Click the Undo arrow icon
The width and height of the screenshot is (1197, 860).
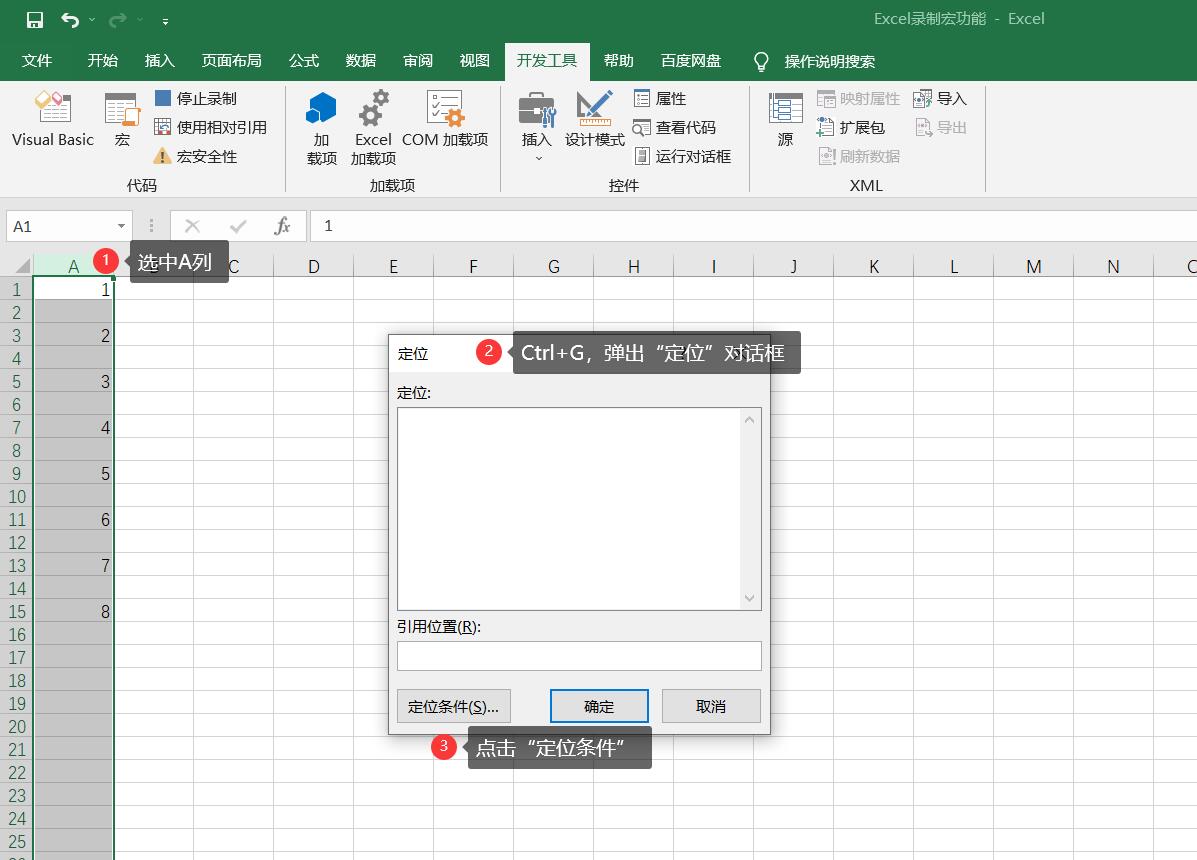pyautogui.click(x=70, y=20)
